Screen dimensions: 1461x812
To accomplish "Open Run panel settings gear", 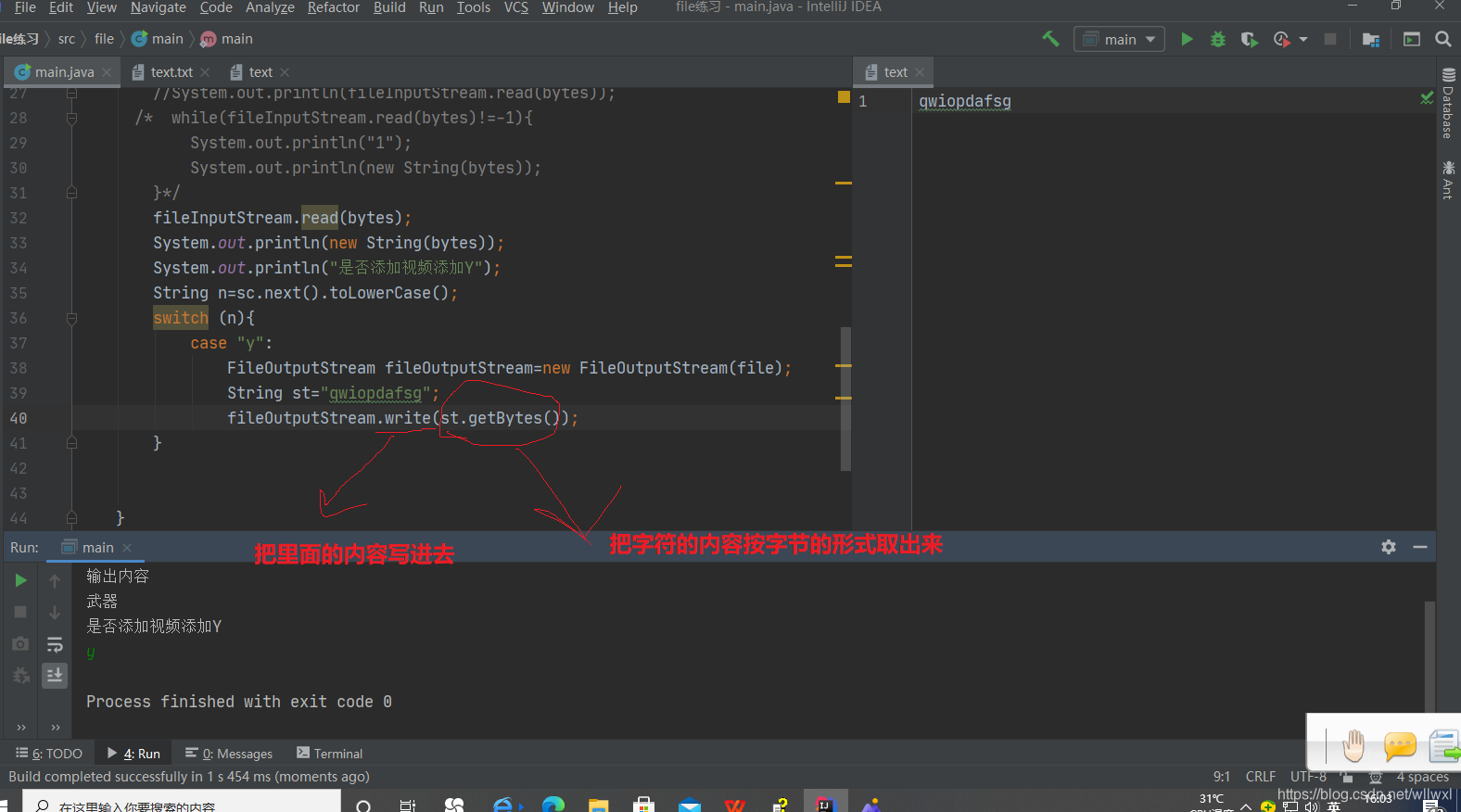I will [1389, 547].
